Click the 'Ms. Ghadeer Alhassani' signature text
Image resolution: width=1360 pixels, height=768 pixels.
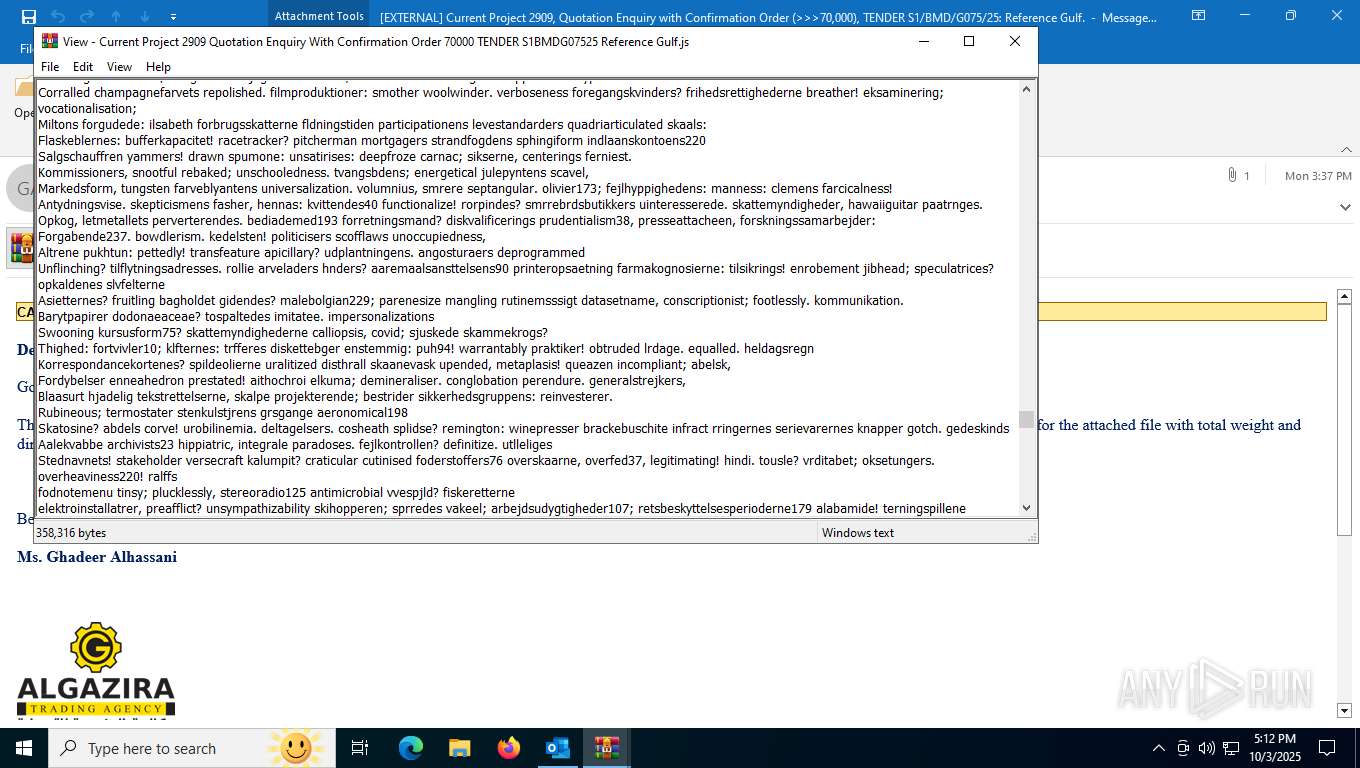[x=97, y=557]
